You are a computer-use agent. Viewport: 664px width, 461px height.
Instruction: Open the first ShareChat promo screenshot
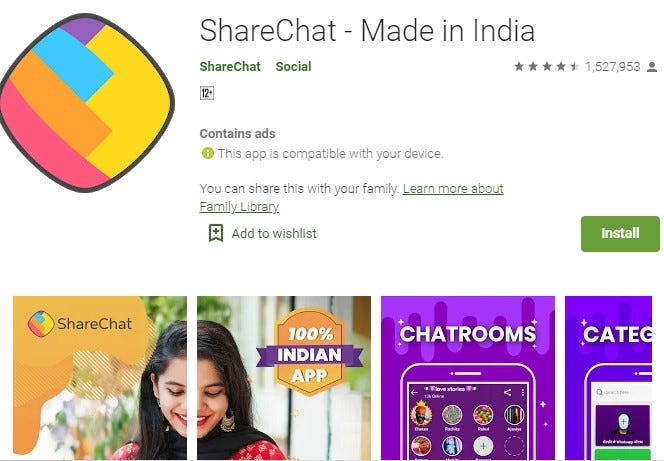pyautogui.click(x=100, y=378)
